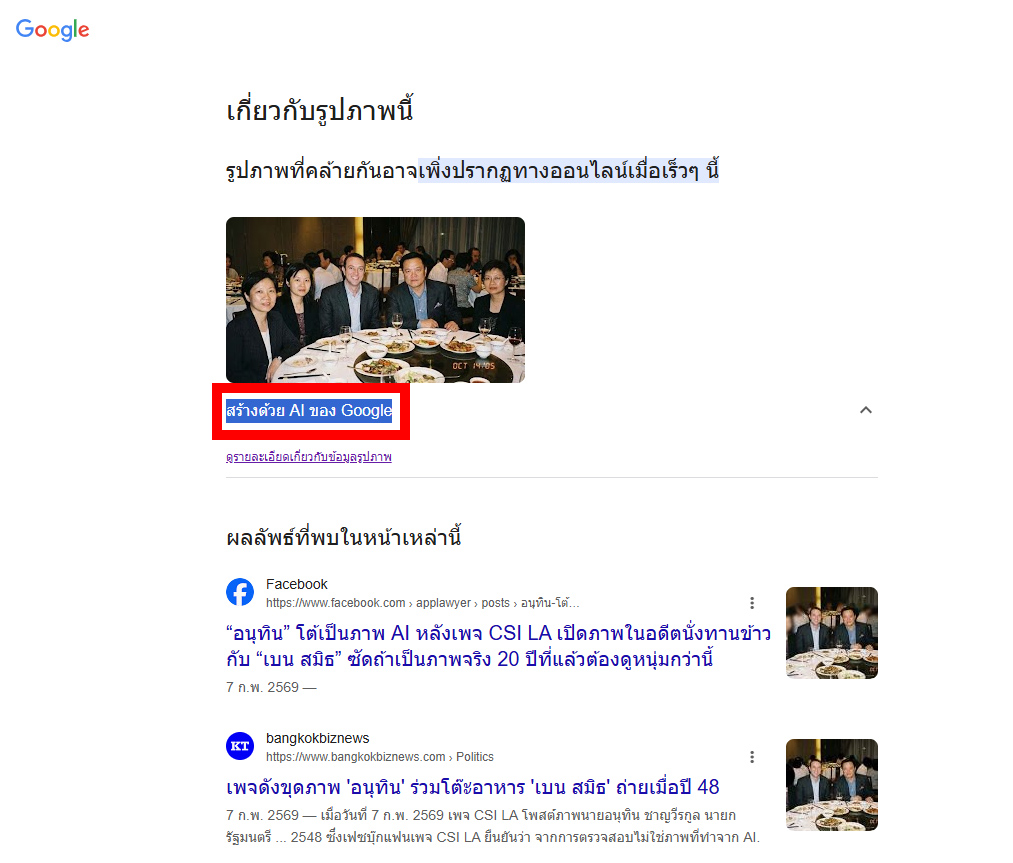Image resolution: width=1013 pixels, height=863 pixels.
Task: Open the Facebook result thumbnail image
Action: (x=831, y=633)
